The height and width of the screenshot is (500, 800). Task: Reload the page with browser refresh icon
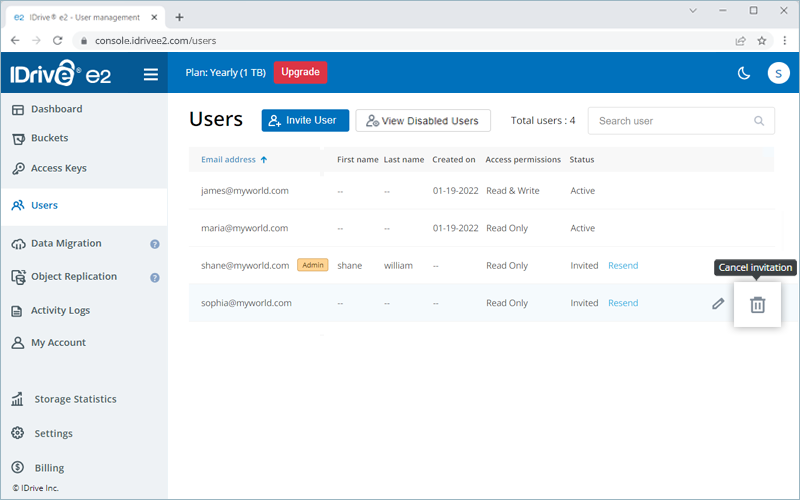pyautogui.click(x=57, y=41)
